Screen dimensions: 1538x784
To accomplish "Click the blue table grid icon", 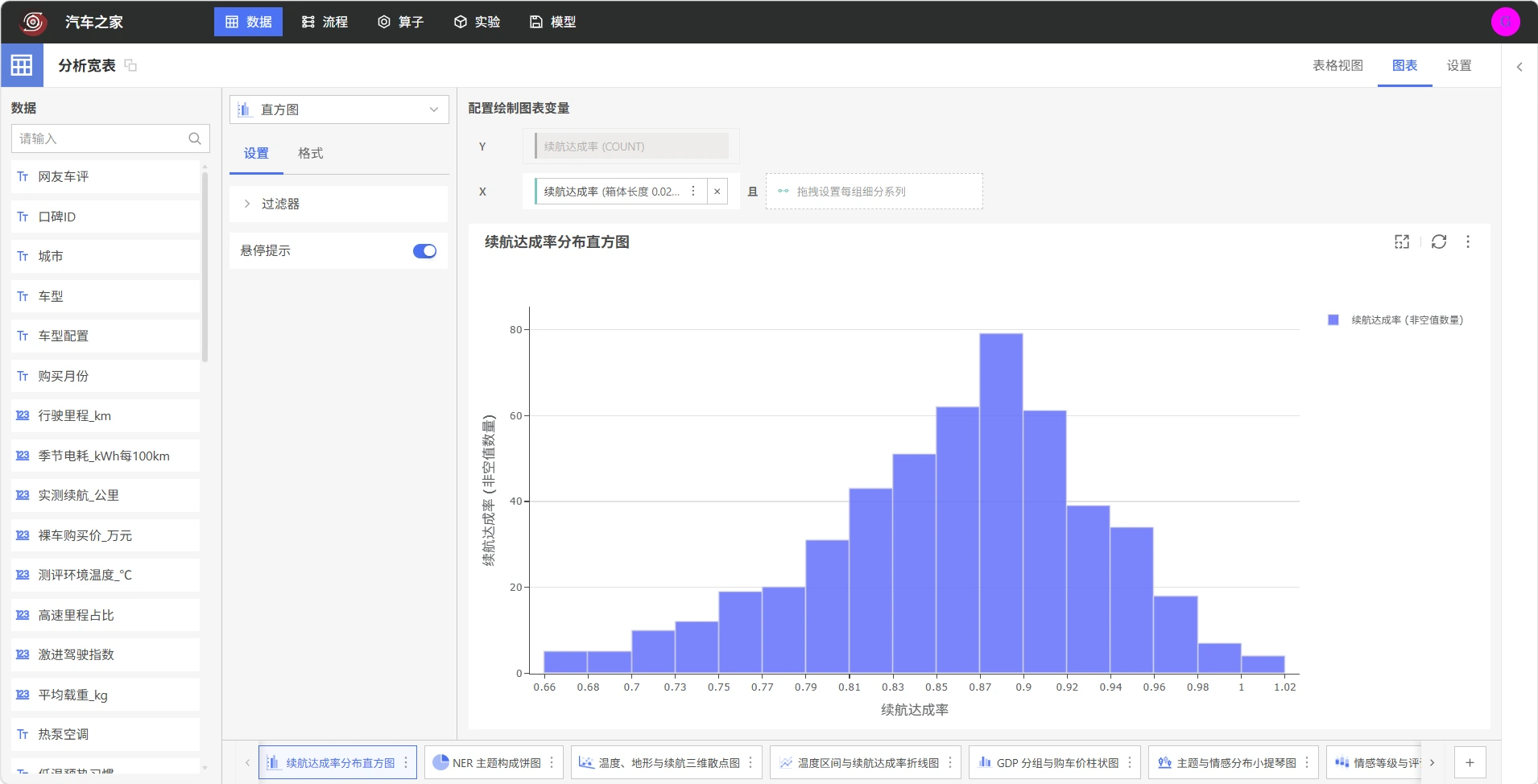I will 22,65.
